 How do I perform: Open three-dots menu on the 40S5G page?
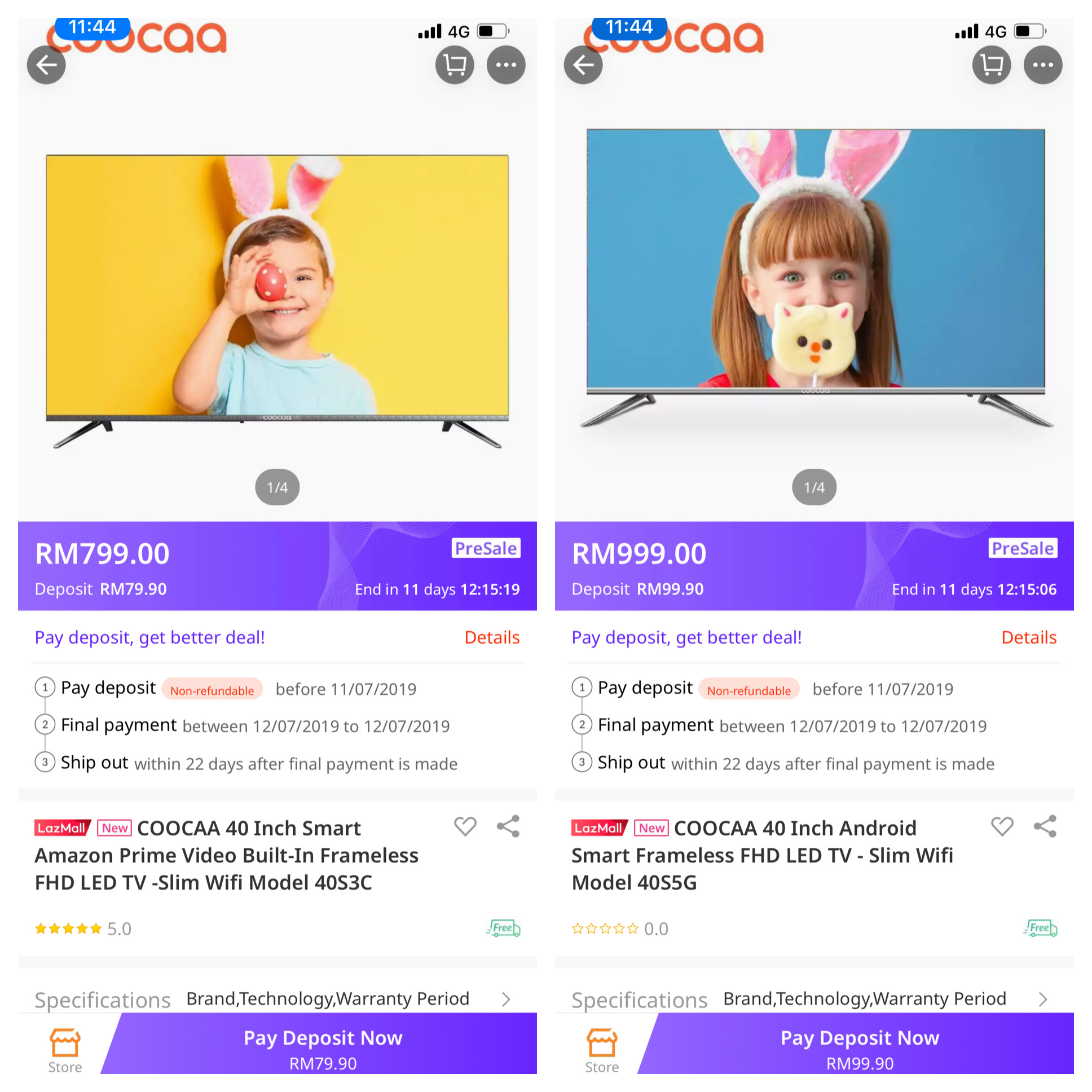[x=1043, y=65]
